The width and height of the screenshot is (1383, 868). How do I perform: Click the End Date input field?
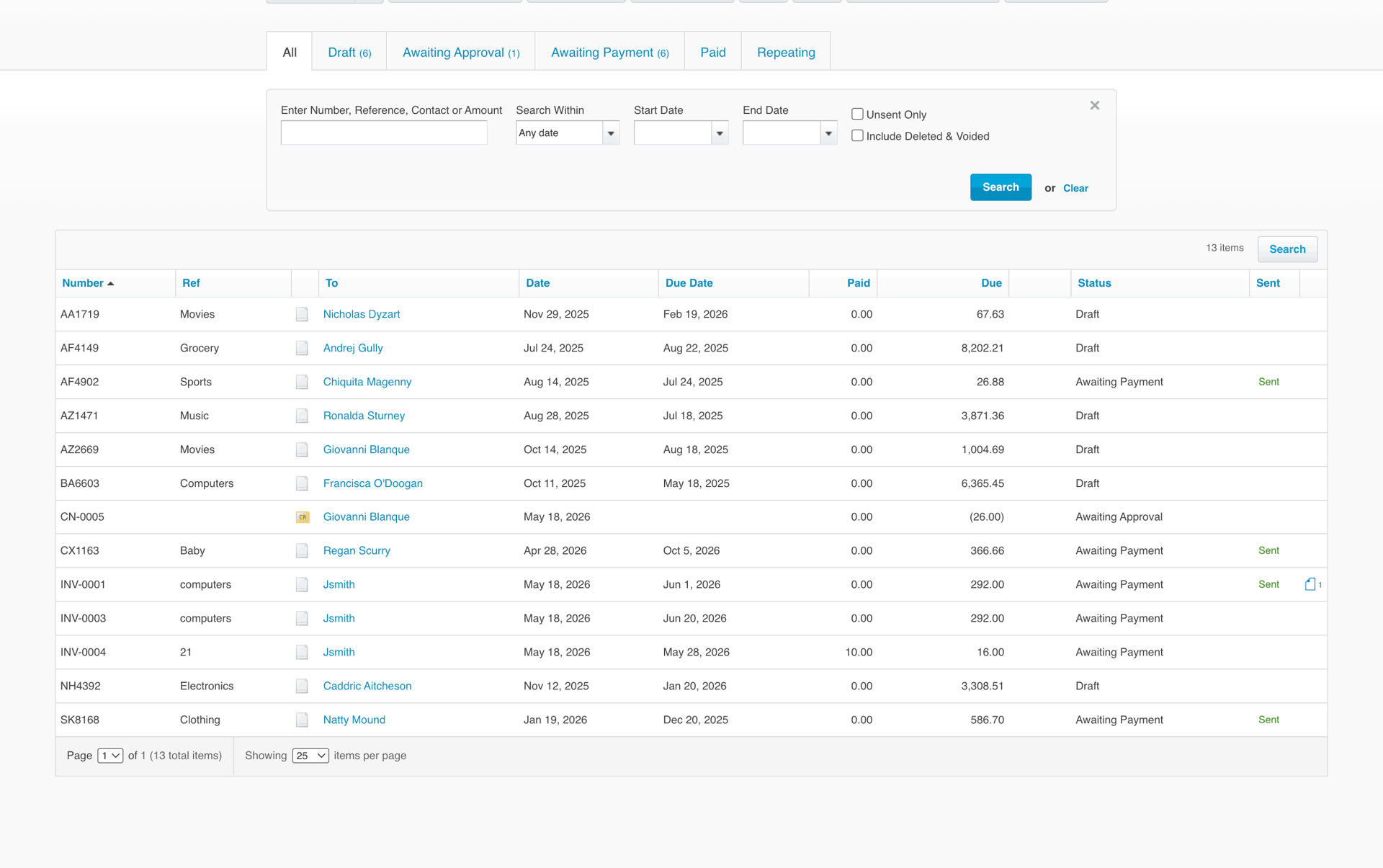[782, 133]
